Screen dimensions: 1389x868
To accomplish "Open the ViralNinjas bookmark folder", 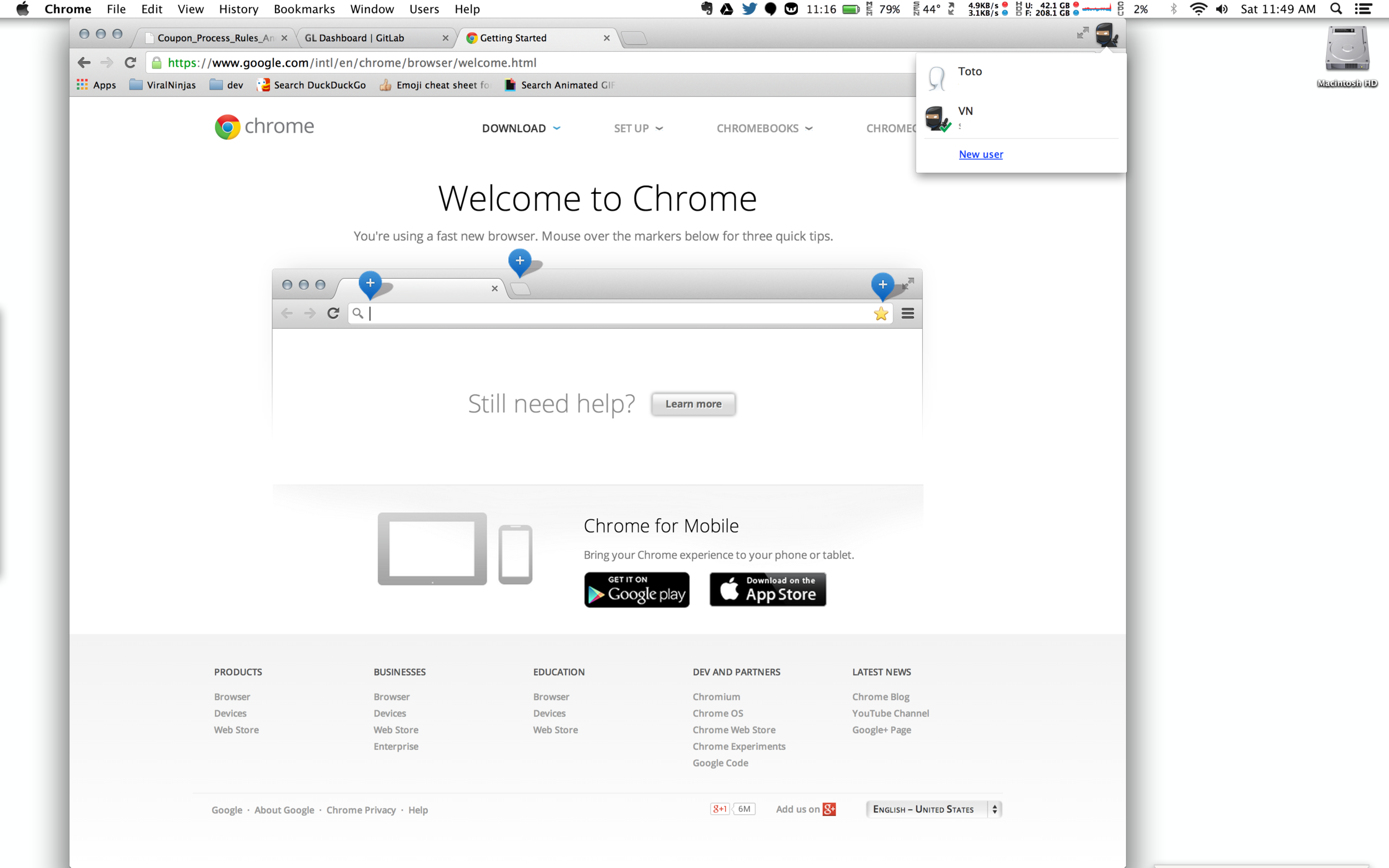I will (162, 85).
